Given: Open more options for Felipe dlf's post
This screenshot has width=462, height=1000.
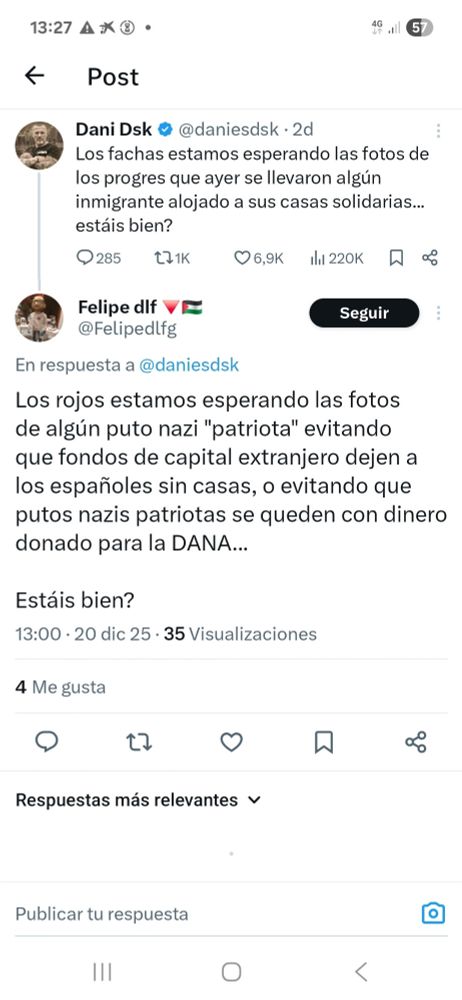Looking at the screenshot, I should coord(438,313).
